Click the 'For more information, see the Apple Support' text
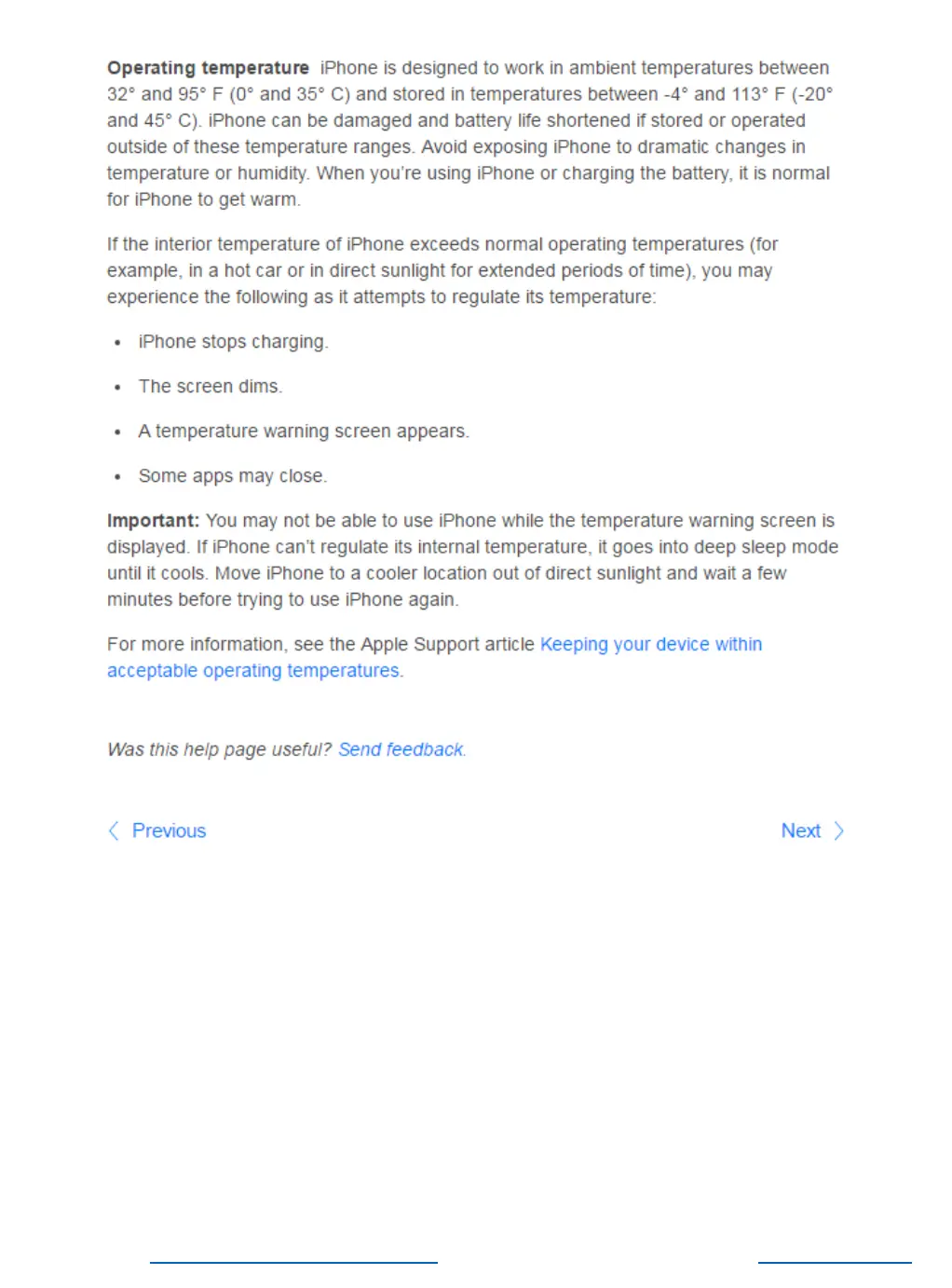The width and height of the screenshot is (952, 1288). (x=320, y=644)
